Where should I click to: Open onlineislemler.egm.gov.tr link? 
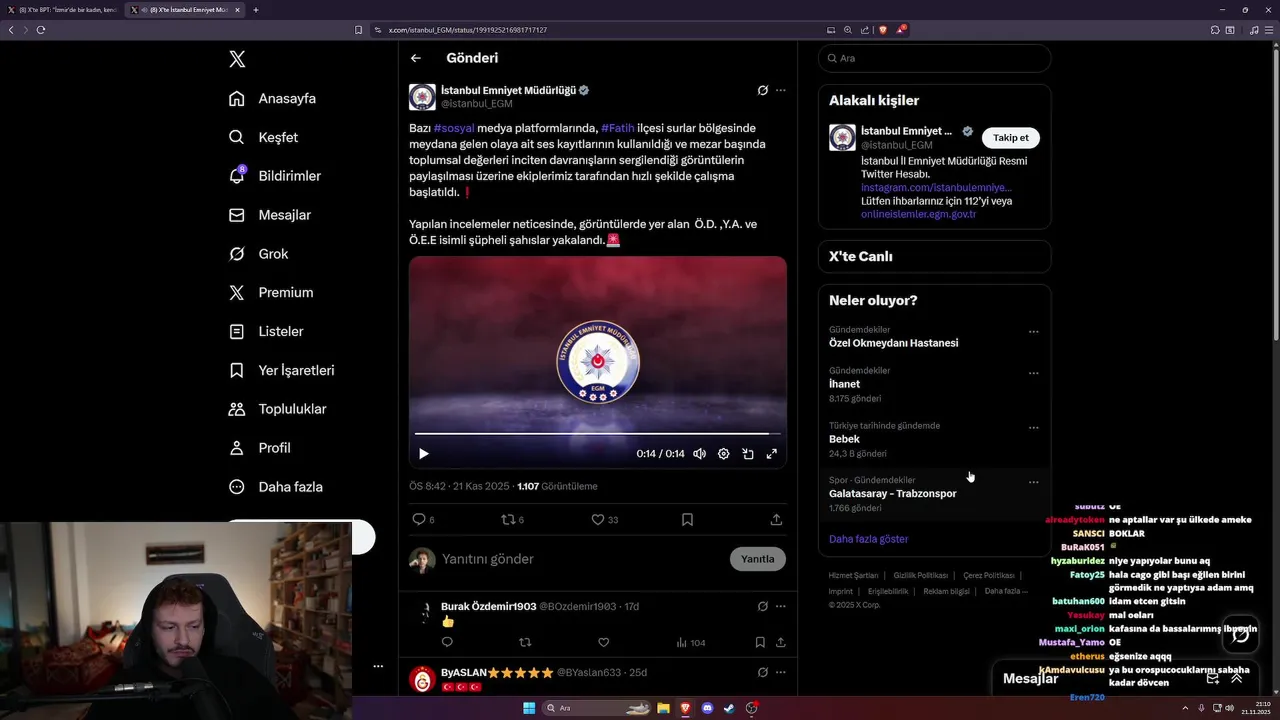[x=919, y=214]
